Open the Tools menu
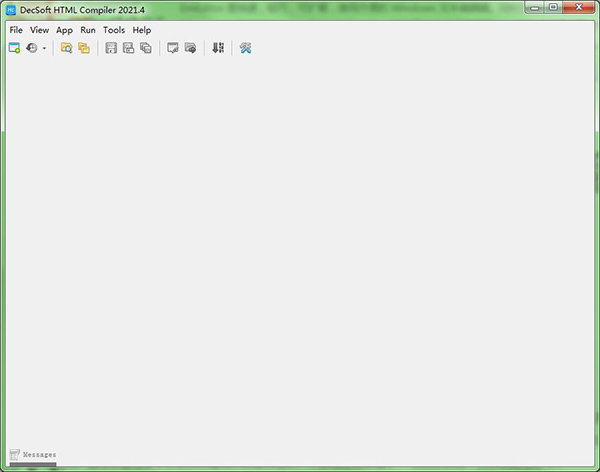 [114, 30]
